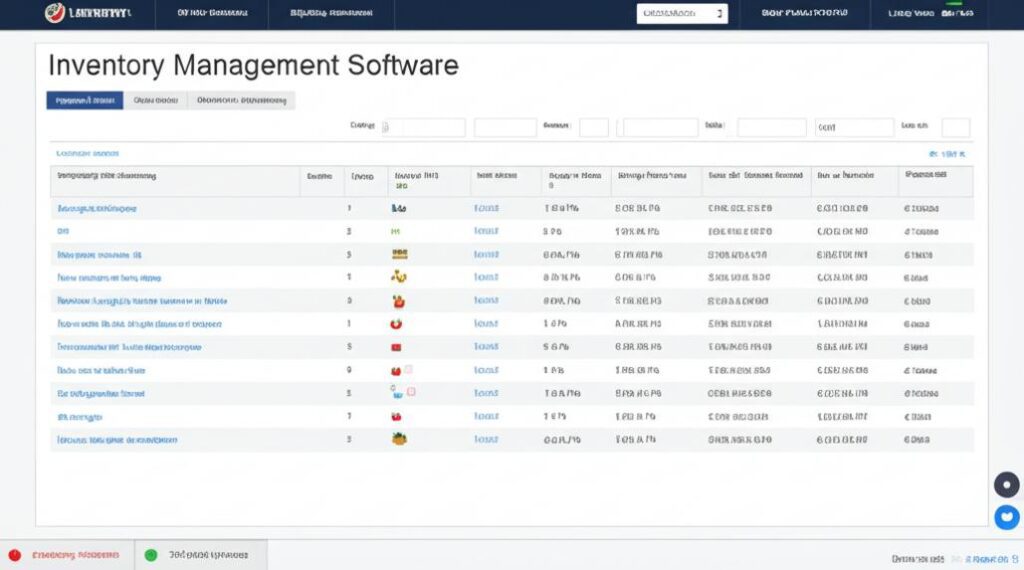Screen dimensions: 1024x570
Task: Click the blue round floating button at right edge
Action: coord(1006,517)
